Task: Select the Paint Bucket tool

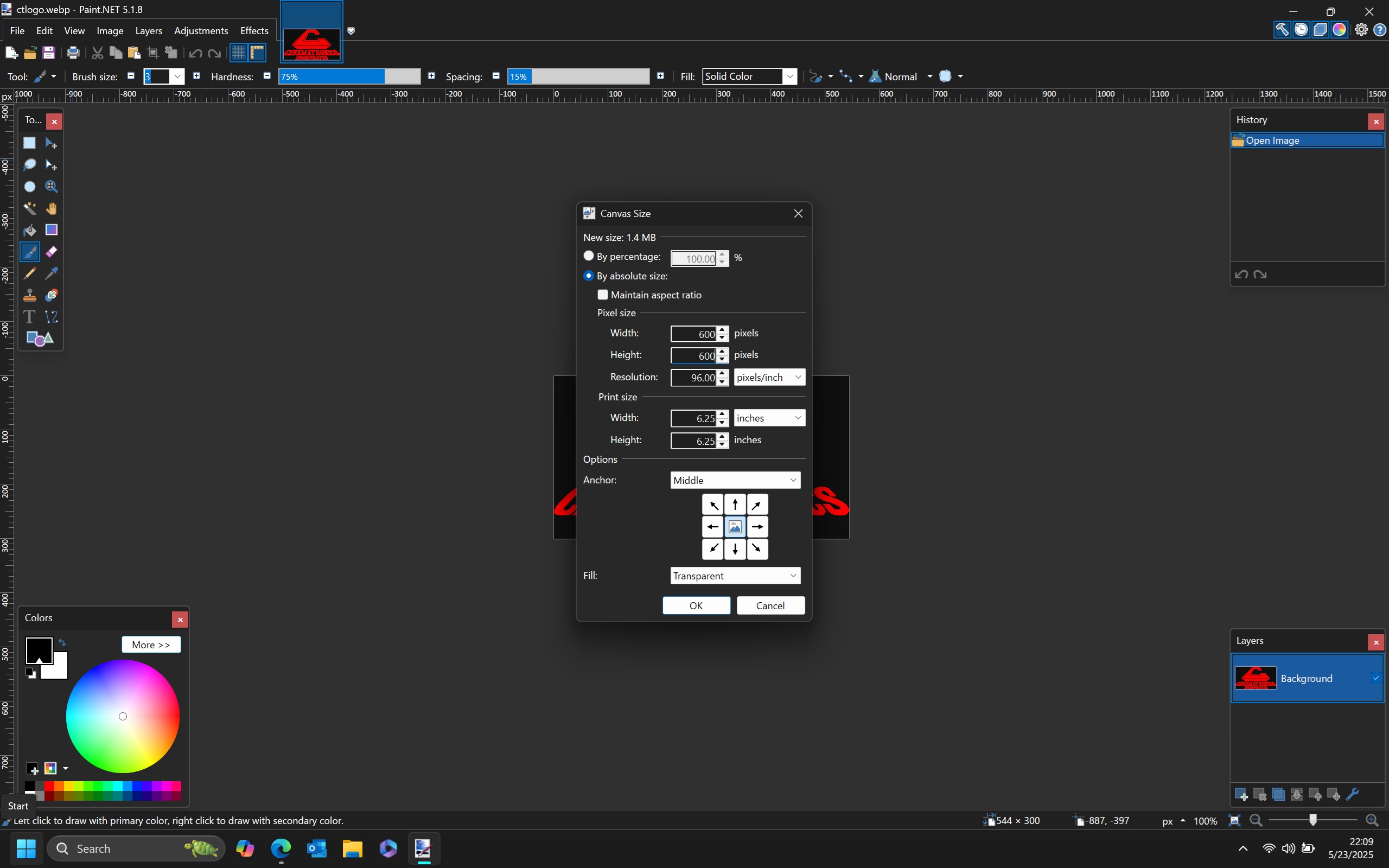Action: (x=30, y=230)
